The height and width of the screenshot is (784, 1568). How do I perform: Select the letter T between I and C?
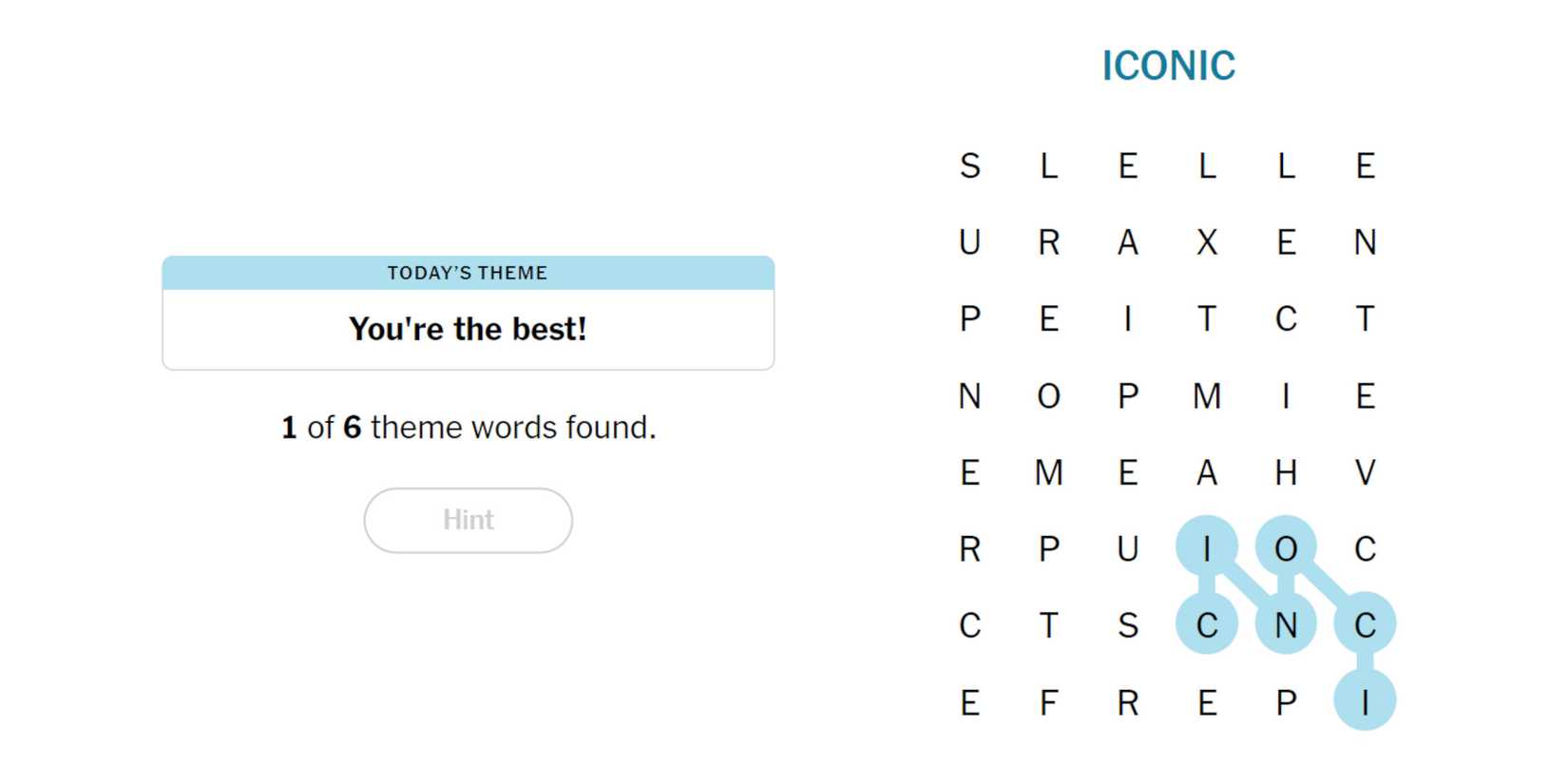point(1207,318)
